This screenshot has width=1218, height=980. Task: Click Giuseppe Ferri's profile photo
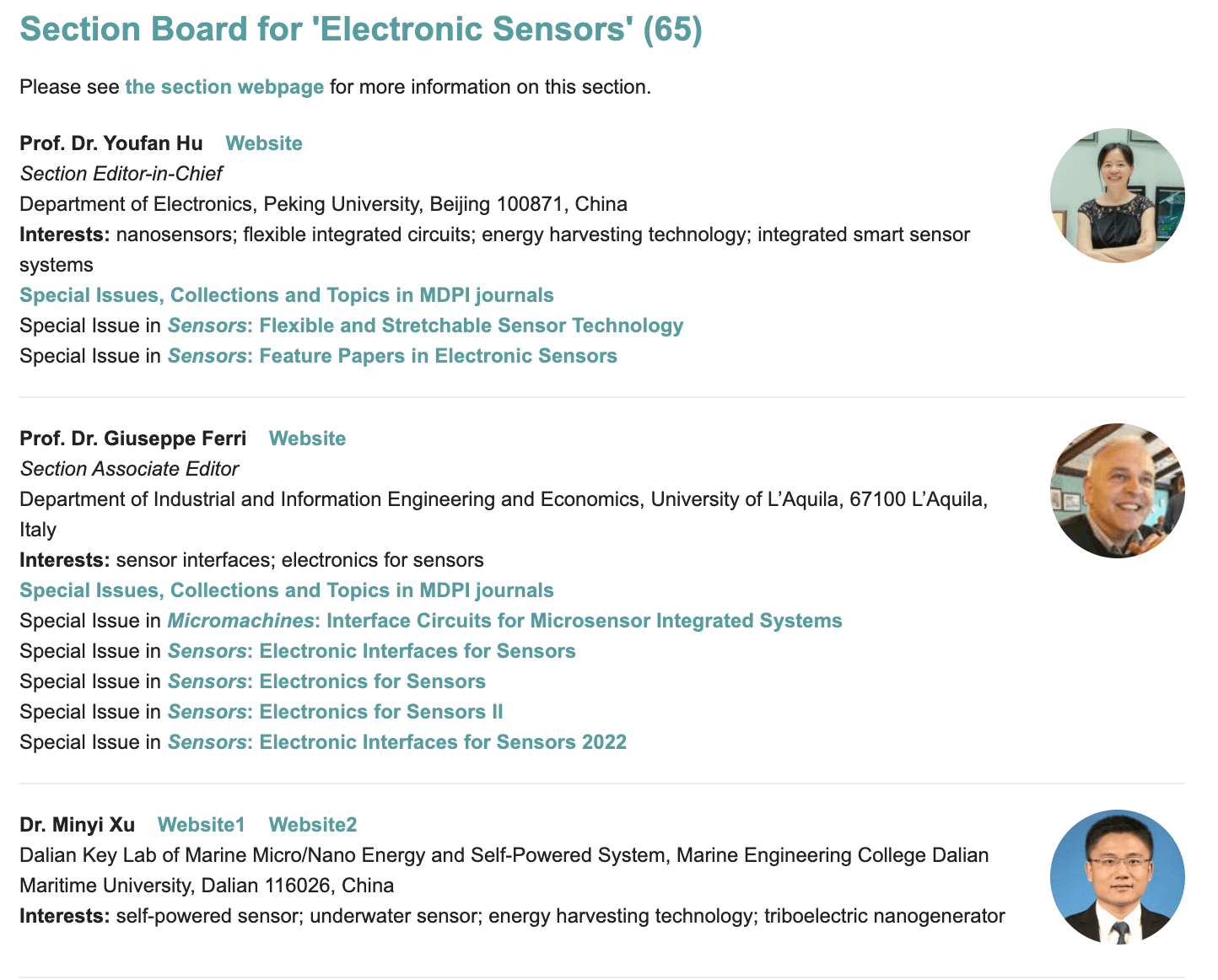(1117, 491)
